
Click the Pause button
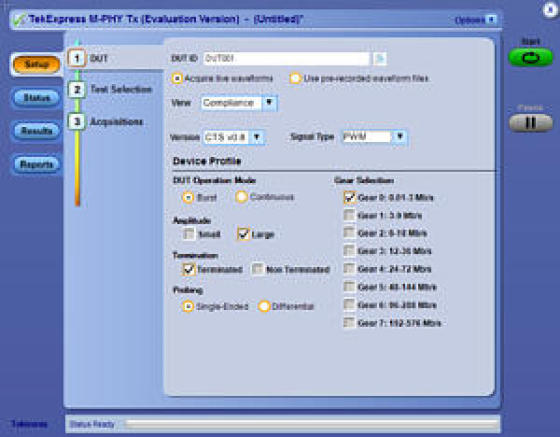point(531,123)
